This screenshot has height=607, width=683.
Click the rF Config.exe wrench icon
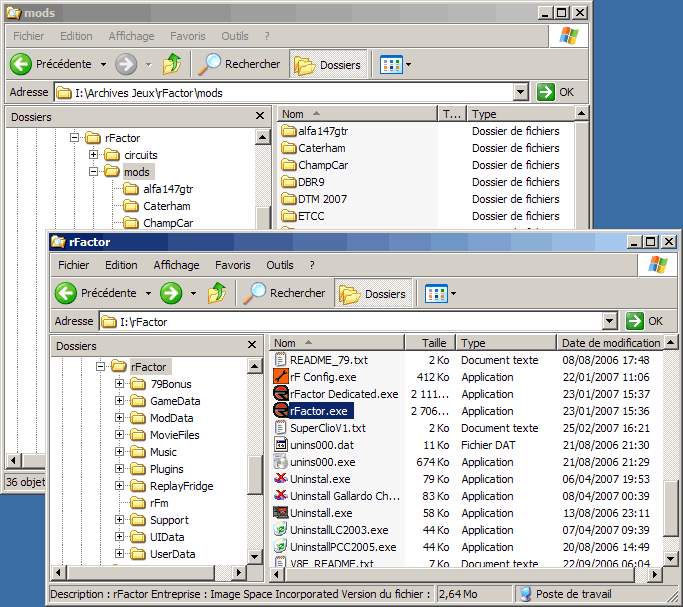(x=281, y=376)
